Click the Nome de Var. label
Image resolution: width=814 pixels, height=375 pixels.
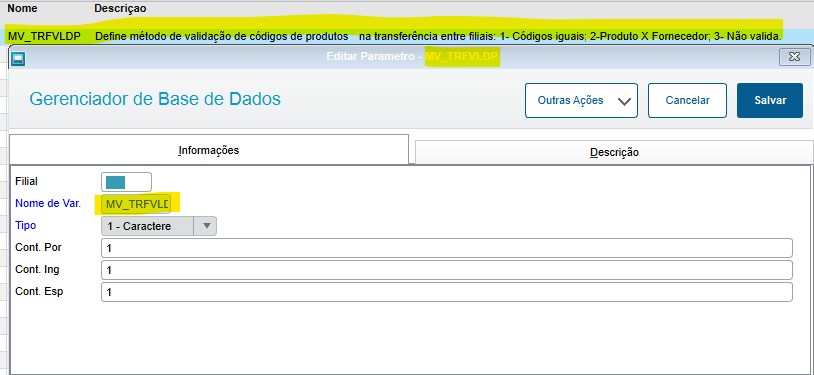pyautogui.click(x=48, y=204)
